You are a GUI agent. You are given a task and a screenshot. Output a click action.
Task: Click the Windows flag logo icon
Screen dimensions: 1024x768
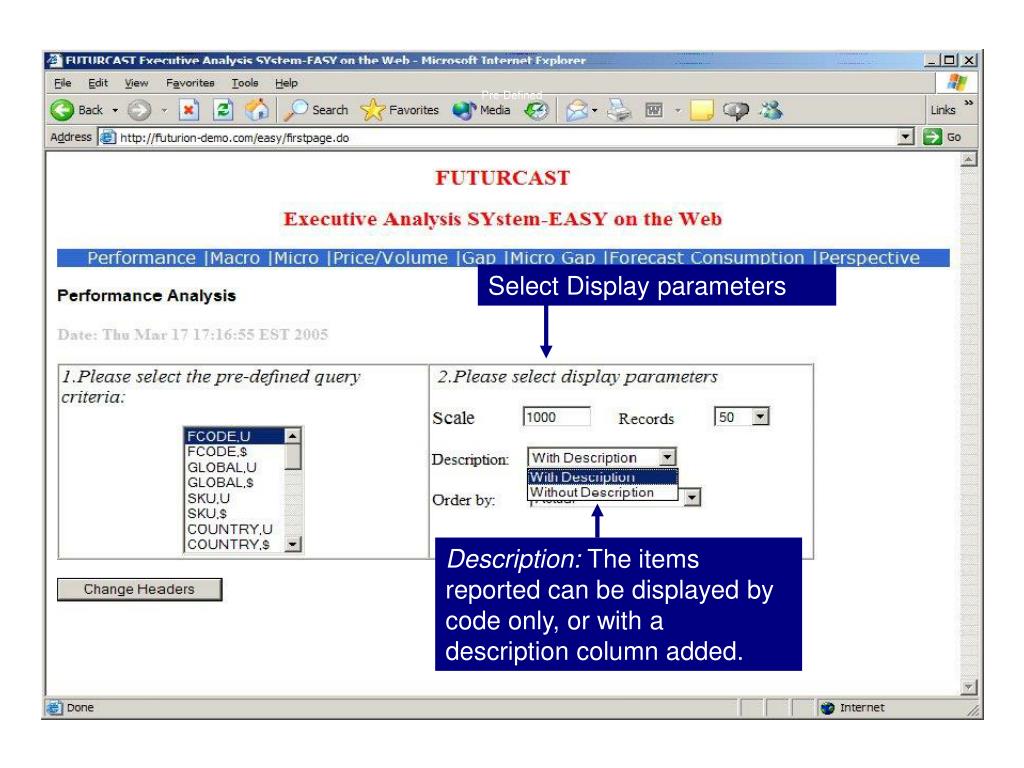click(x=956, y=82)
